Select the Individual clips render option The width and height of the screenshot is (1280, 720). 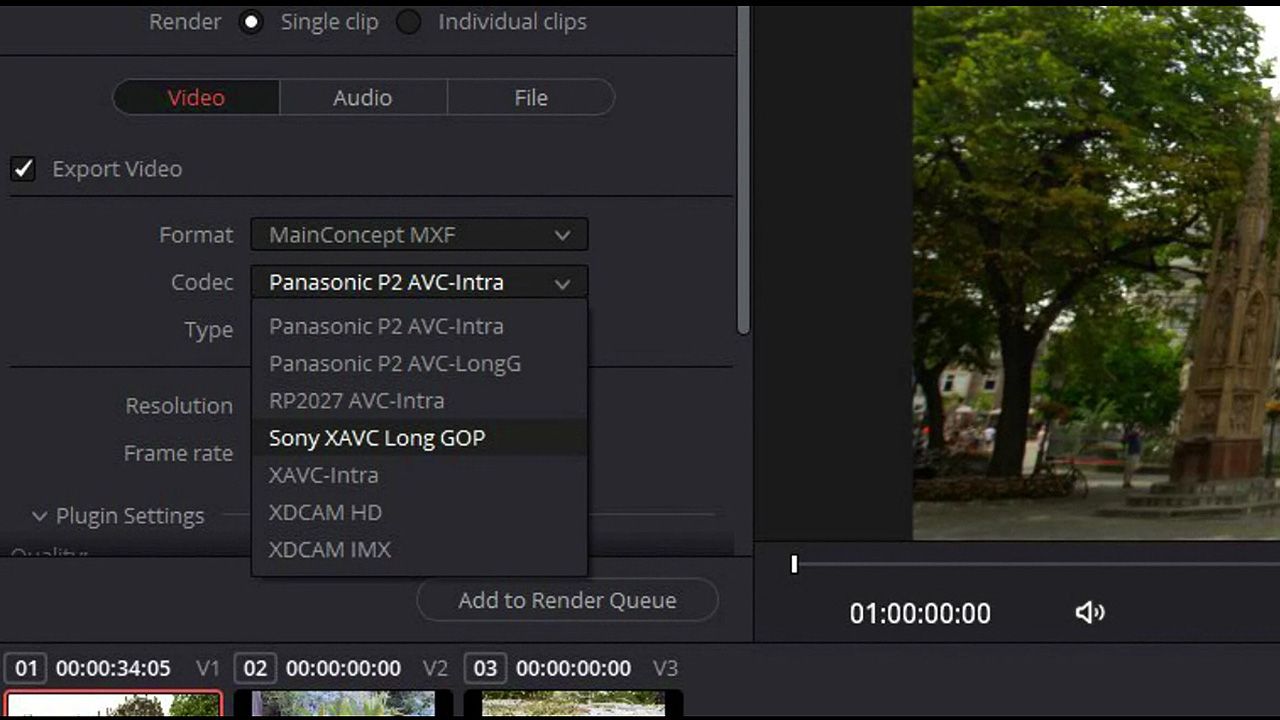point(408,22)
